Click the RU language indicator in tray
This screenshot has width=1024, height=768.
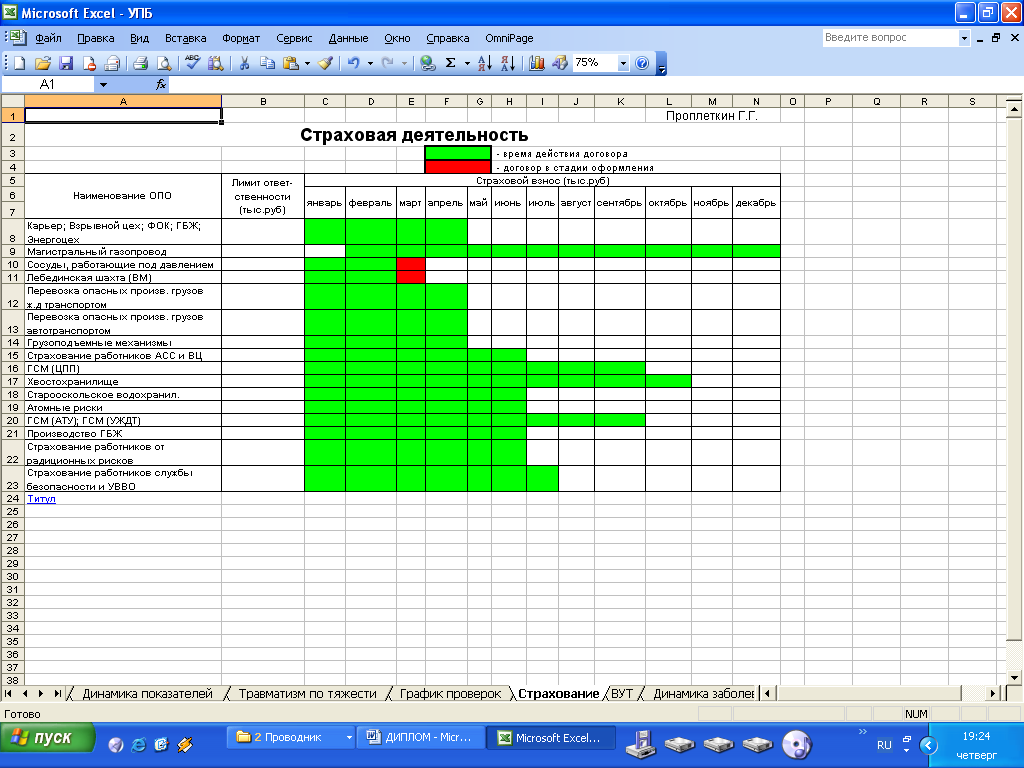[884, 745]
